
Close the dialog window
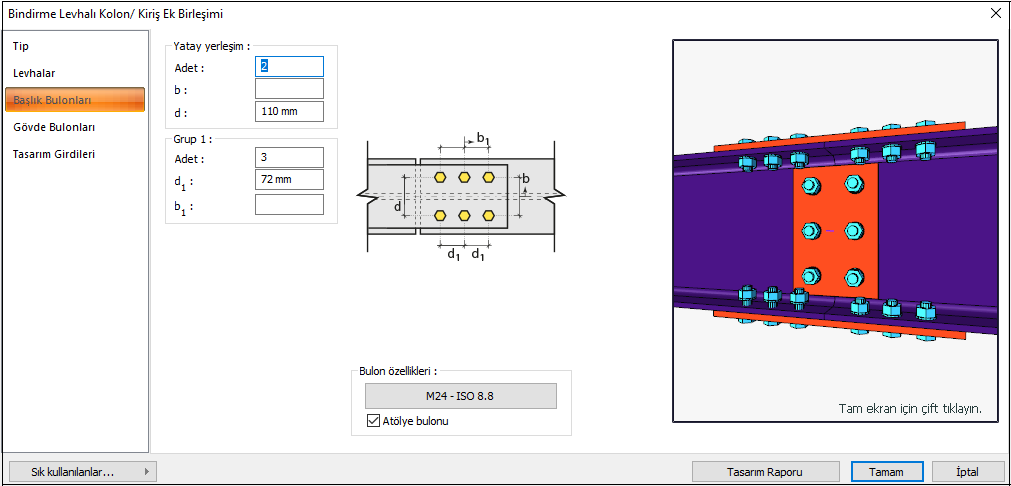coord(995,13)
